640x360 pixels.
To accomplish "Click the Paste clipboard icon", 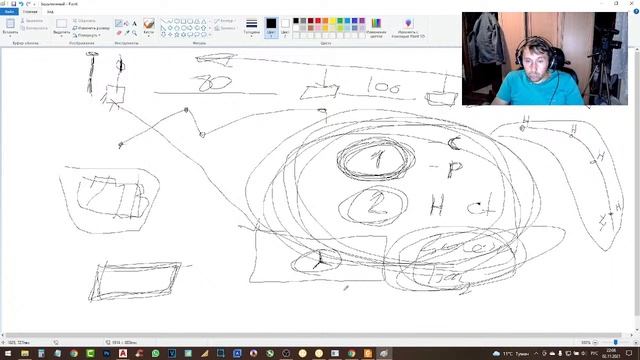I will click(x=10, y=24).
